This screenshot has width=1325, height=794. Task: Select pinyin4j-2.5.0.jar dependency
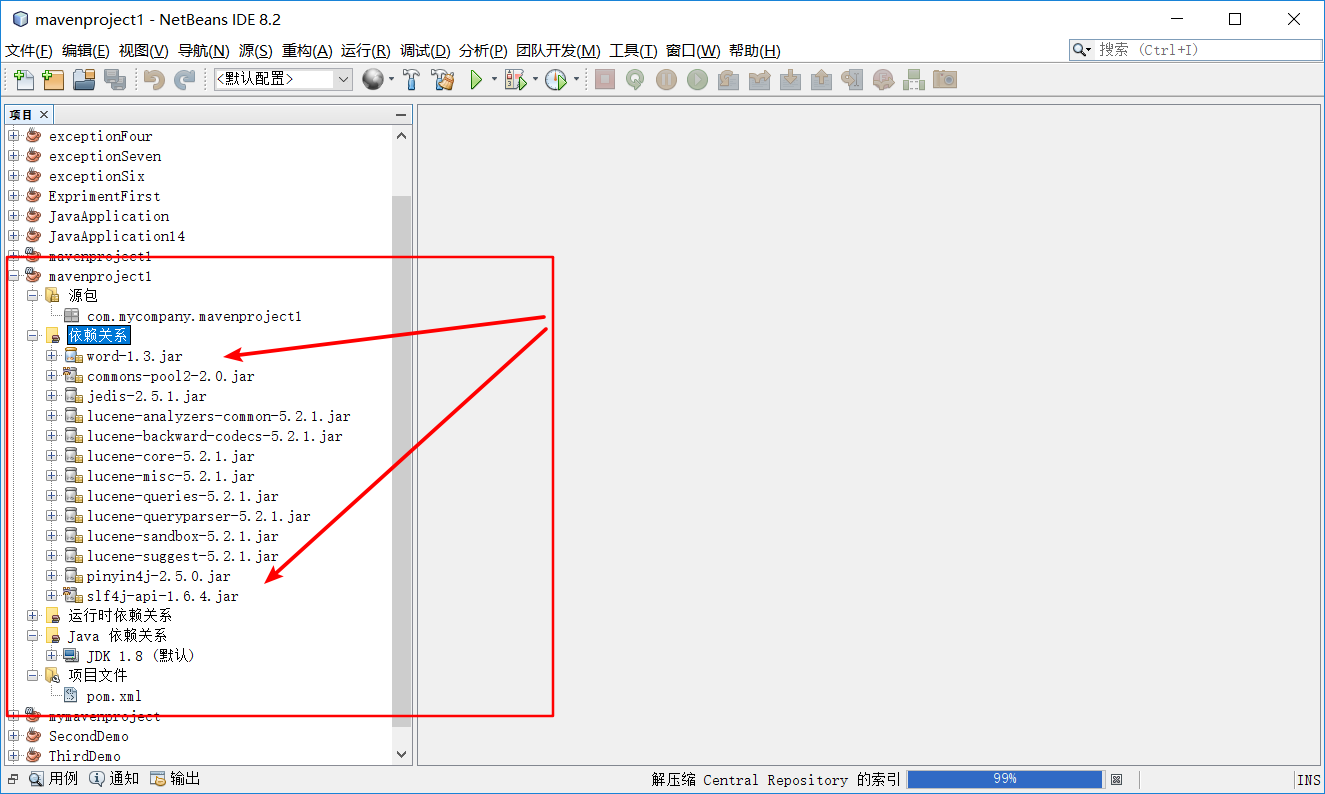click(158, 576)
